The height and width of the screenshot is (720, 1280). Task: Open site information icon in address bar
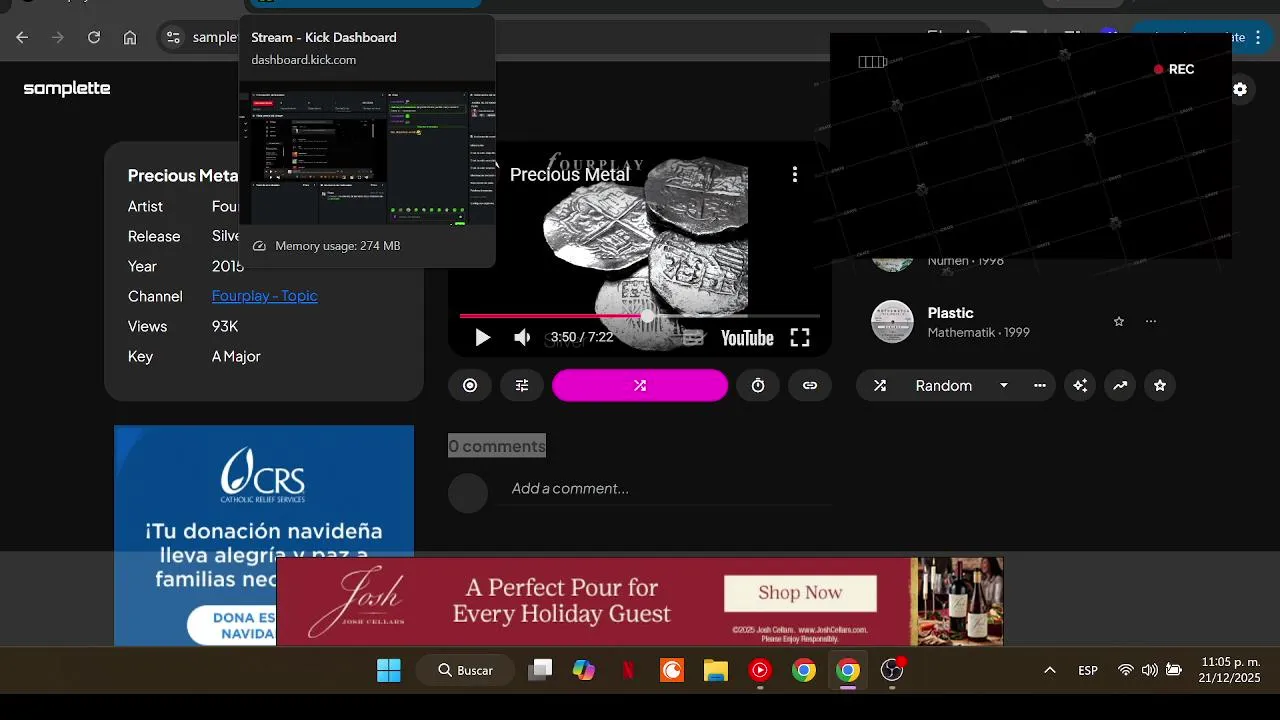(173, 37)
